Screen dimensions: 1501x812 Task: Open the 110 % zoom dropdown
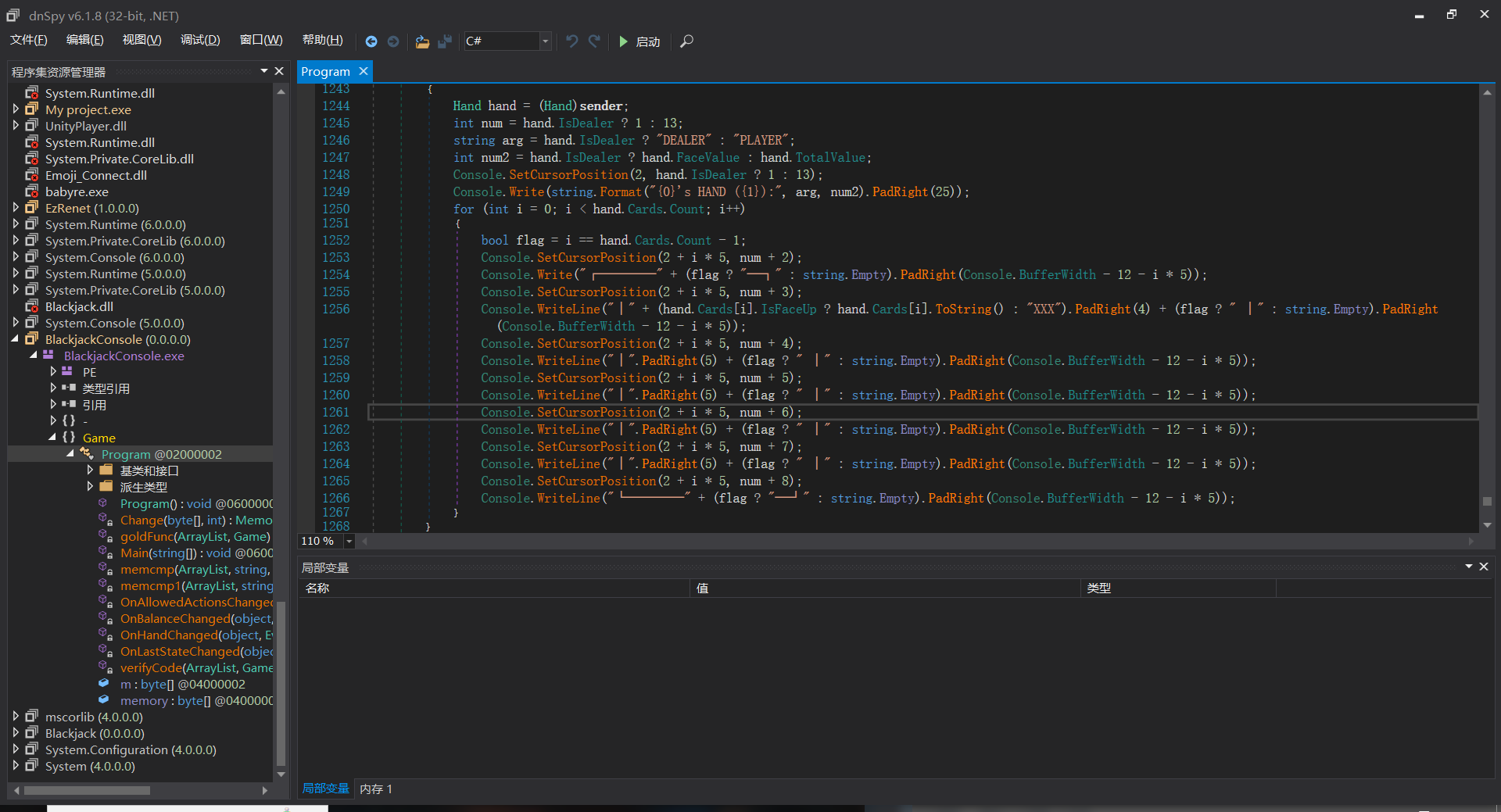click(349, 541)
